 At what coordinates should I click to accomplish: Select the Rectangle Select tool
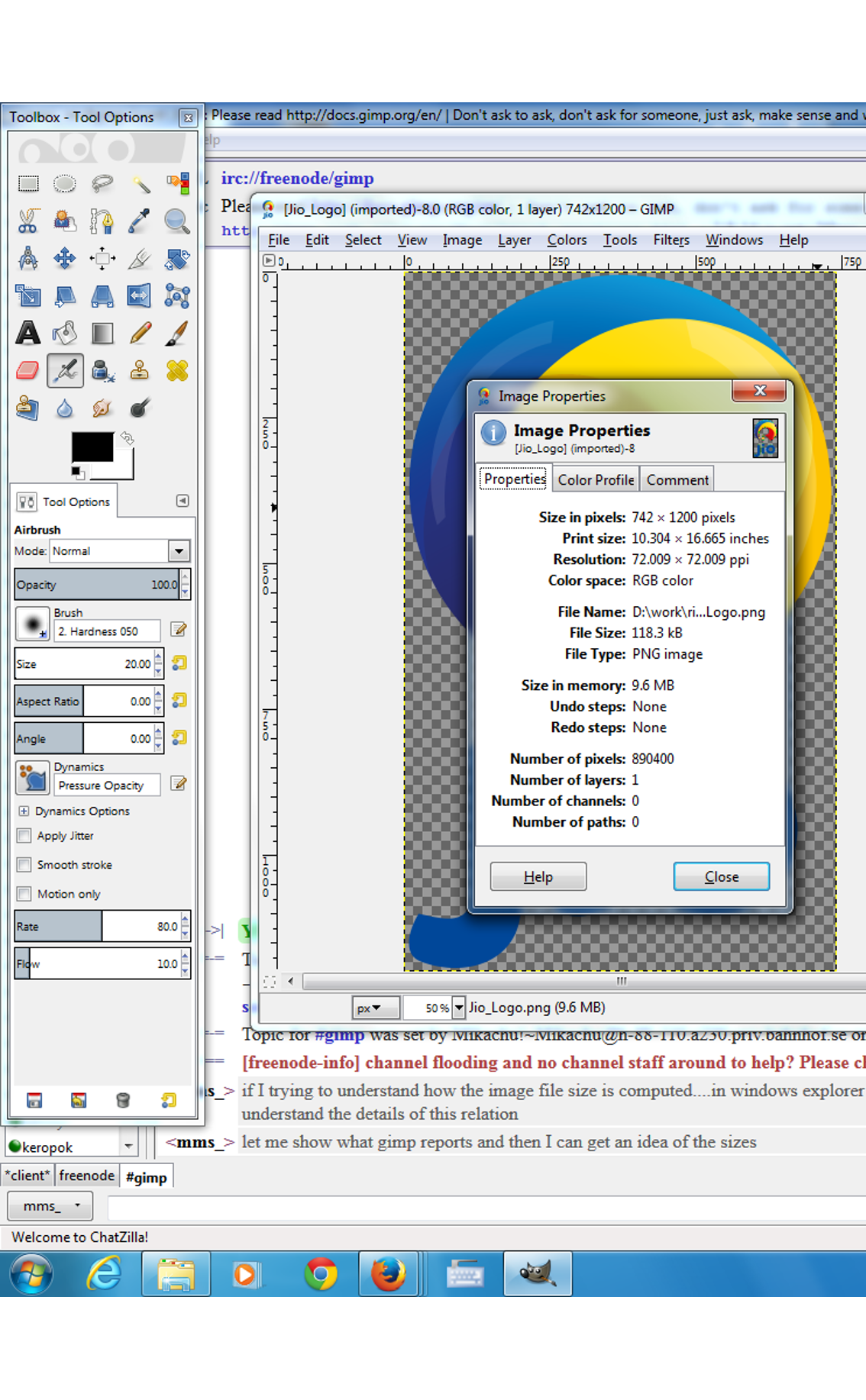28,183
